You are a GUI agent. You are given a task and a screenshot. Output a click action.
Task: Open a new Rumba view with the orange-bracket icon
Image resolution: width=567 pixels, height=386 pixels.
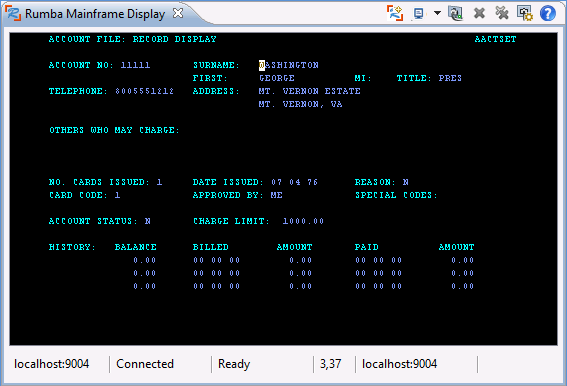pyautogui.click(x=395, y=13)
